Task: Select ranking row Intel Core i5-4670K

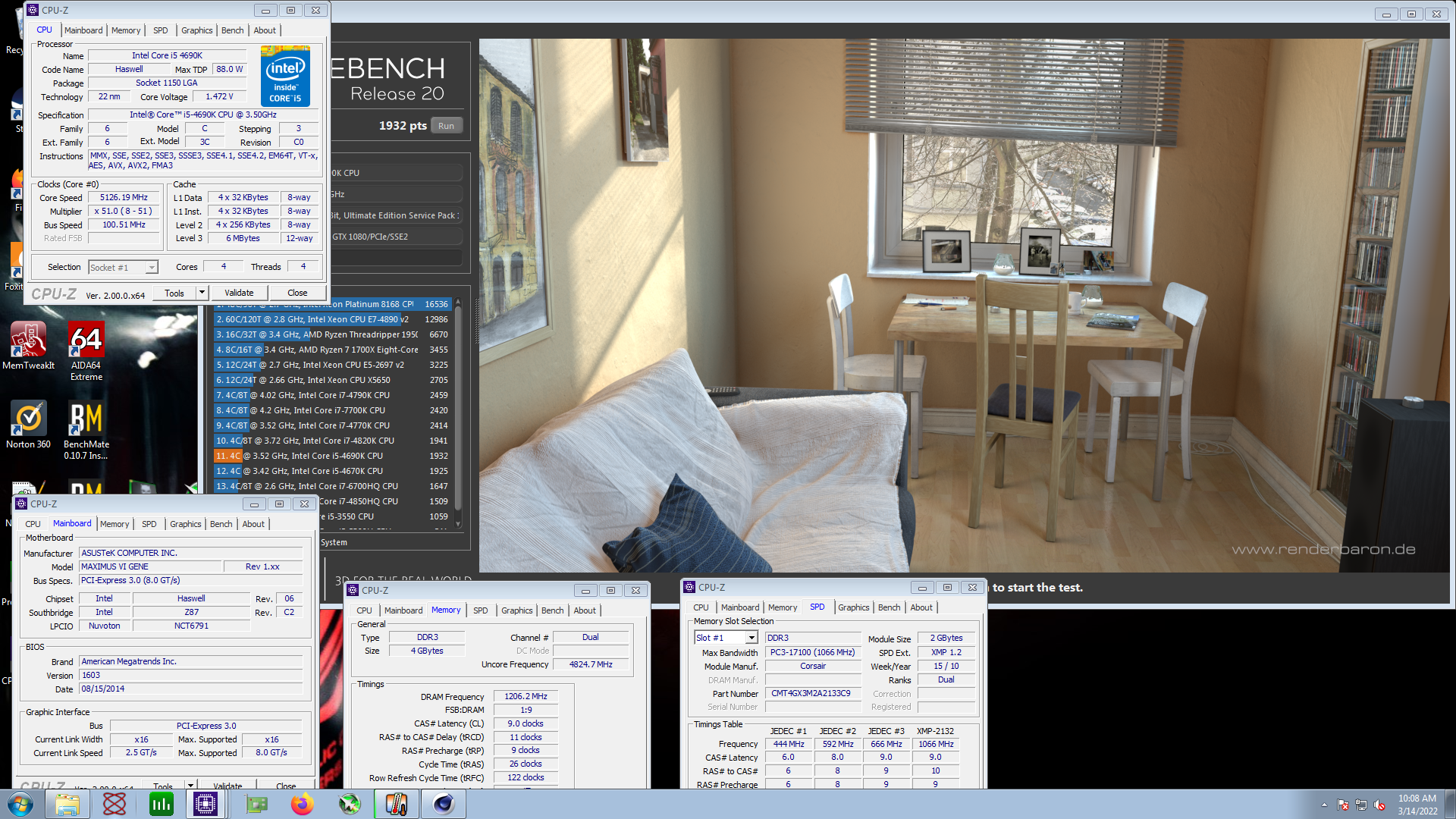Action: 332,471
